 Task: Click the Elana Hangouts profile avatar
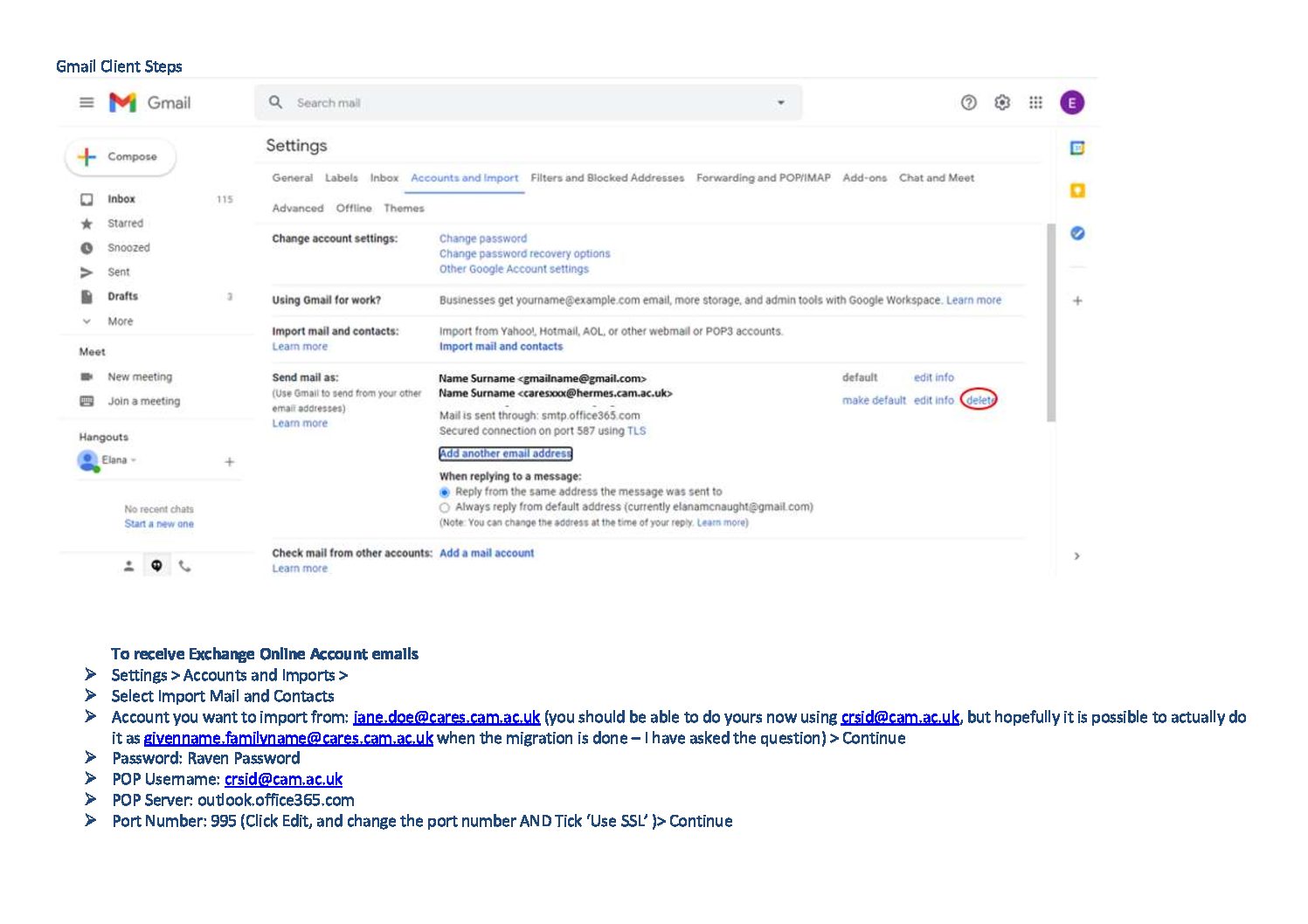(x=87, y=460)
